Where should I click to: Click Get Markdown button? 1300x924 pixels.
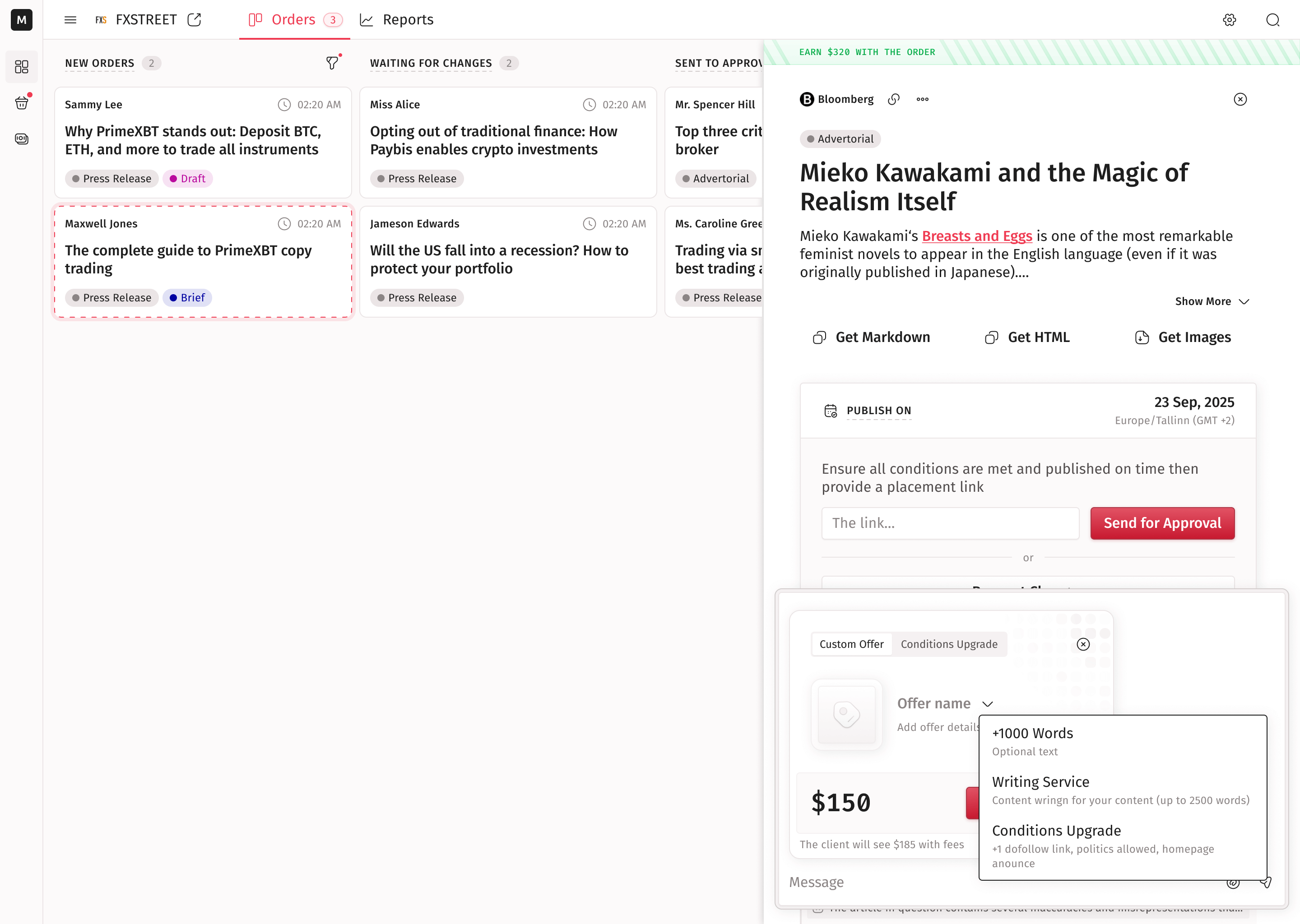[872, 337]
